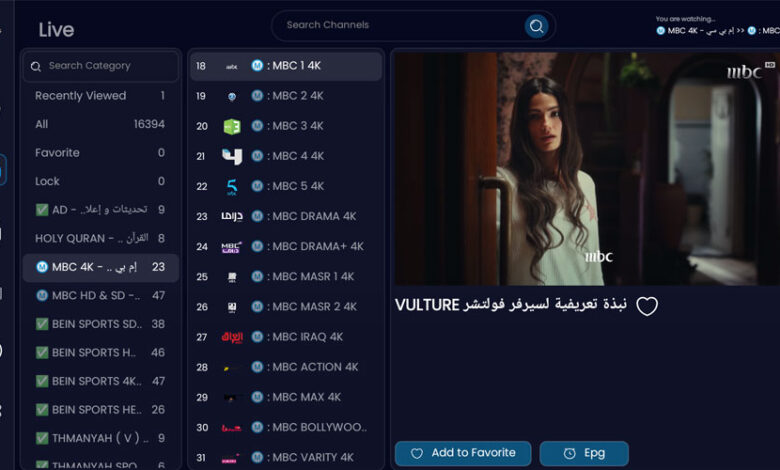Click the live video preview
This screenshot has width=780, height=470.
click(585, 168)
